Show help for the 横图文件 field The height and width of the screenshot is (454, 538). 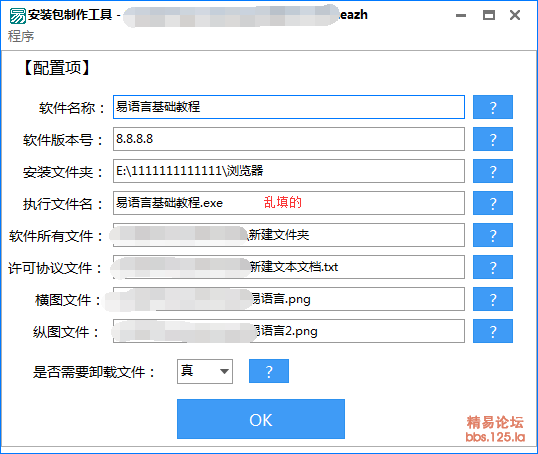point(493,299)
